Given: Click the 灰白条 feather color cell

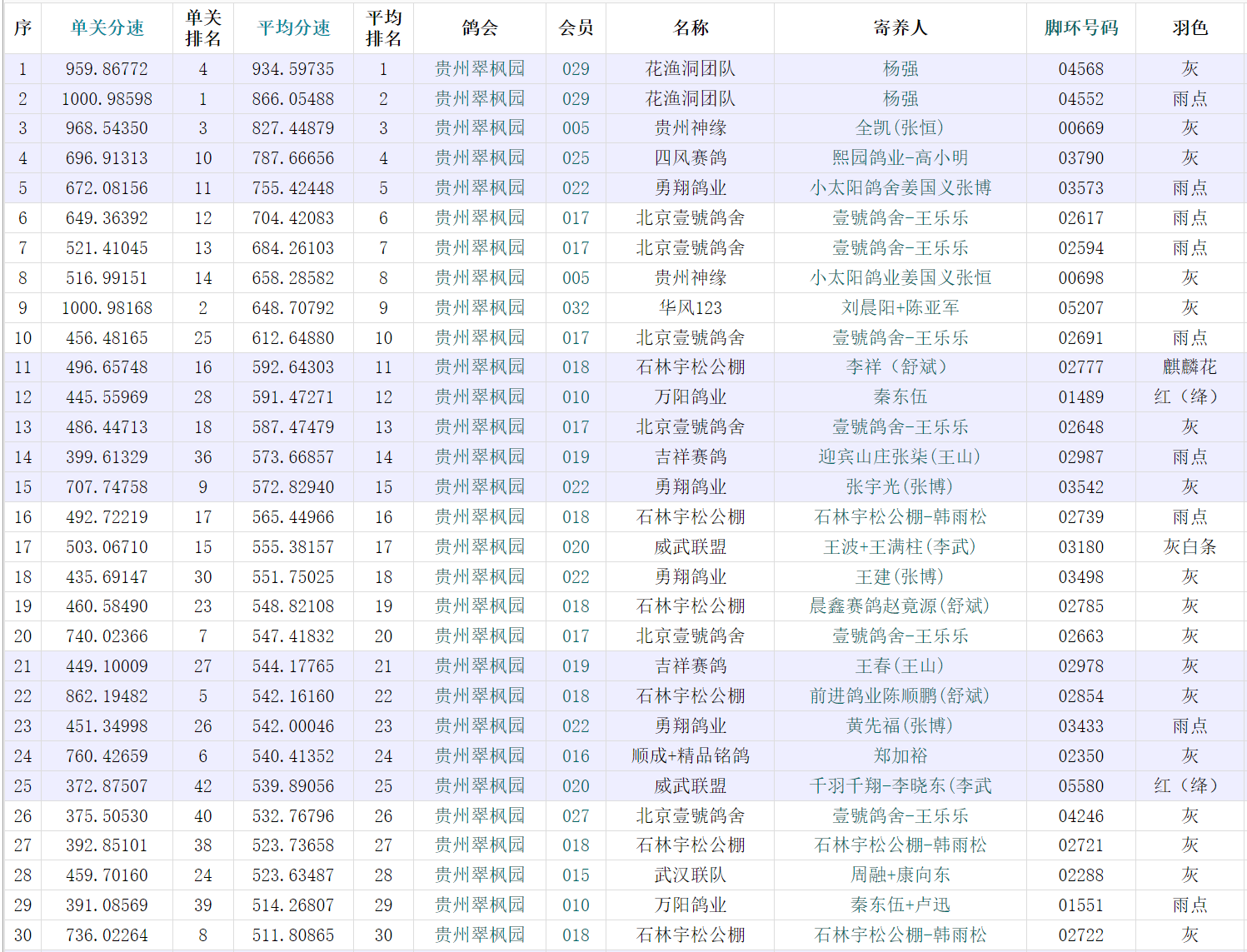Looking at the screenshot, I should pos(1190,547).
